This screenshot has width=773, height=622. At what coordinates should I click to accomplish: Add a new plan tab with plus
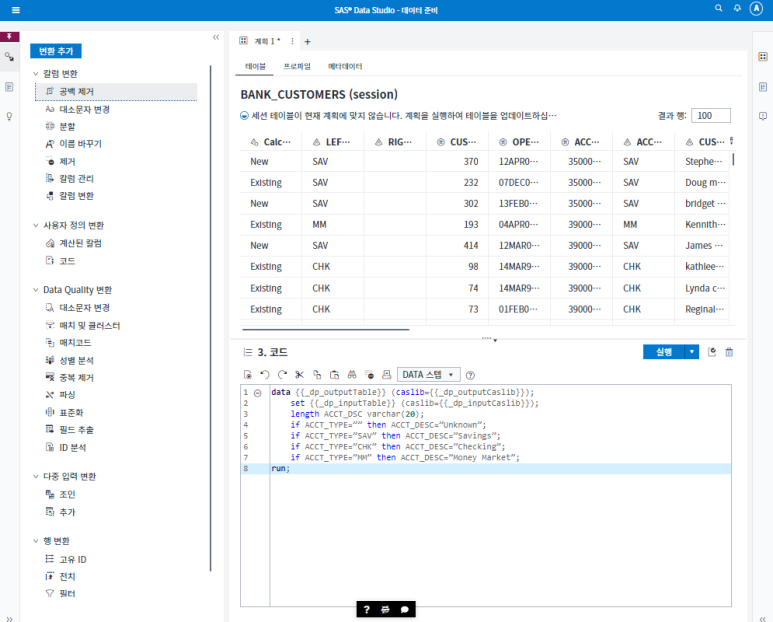308,42
